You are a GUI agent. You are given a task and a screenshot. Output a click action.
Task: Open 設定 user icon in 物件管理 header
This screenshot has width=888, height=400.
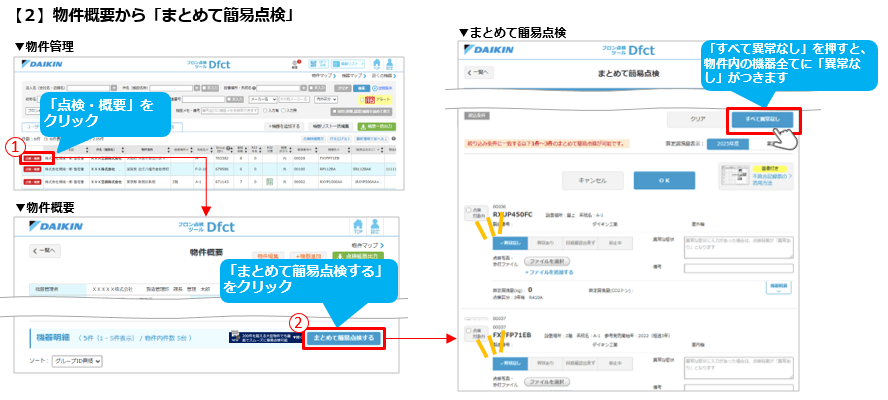390,64
